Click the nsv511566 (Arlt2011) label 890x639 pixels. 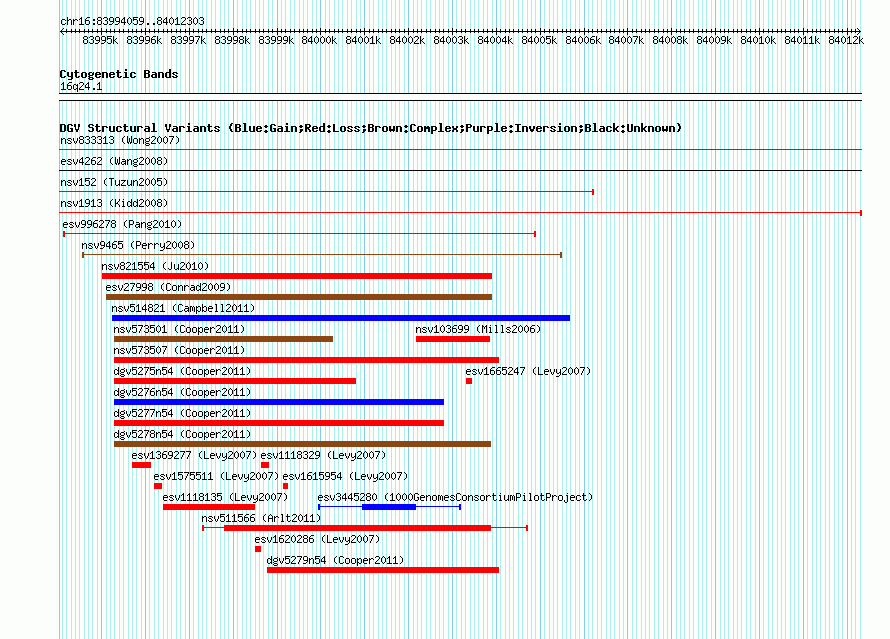tap(261, 518)
